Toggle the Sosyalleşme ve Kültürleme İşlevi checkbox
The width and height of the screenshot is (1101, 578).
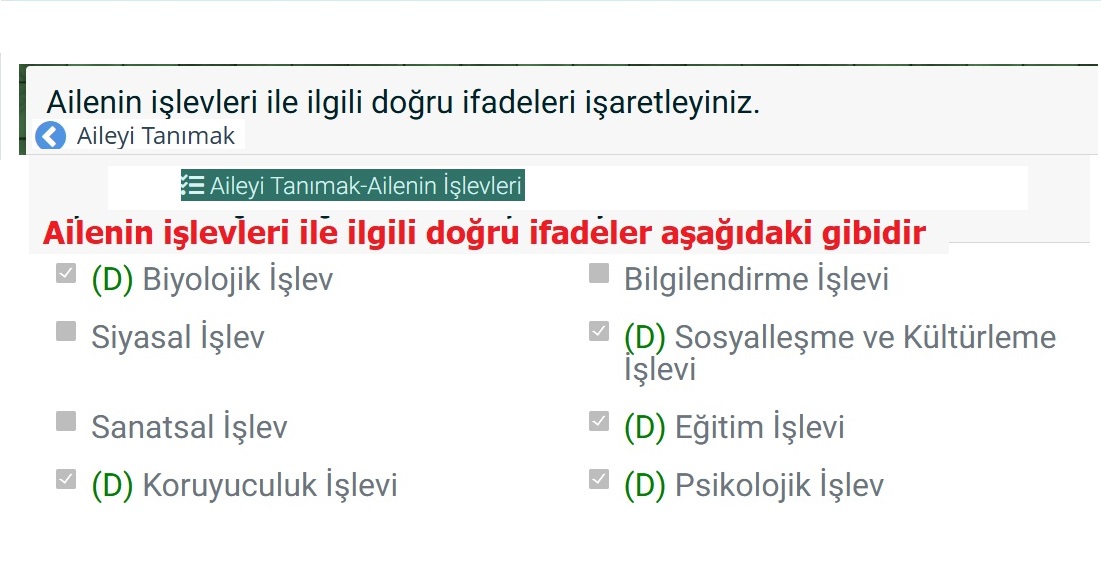(x=599, y=331)
